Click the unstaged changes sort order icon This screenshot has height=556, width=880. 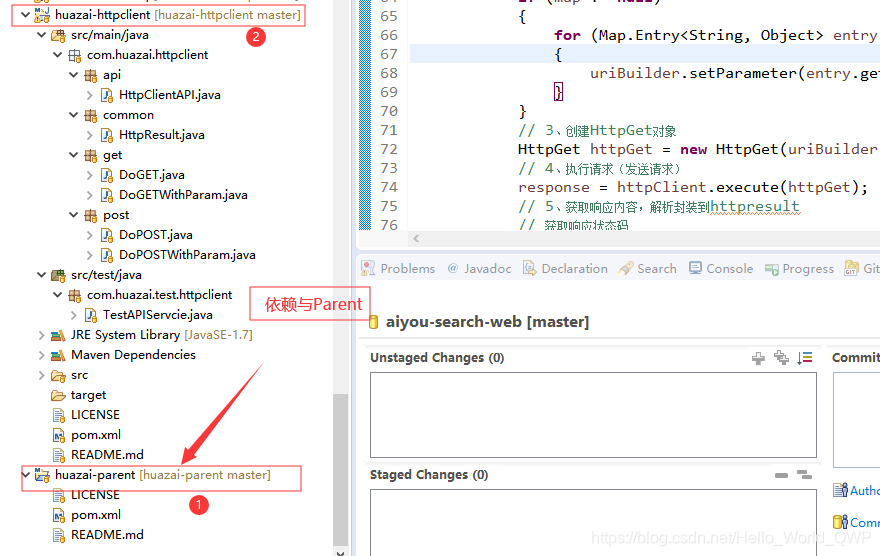point(805,357)
